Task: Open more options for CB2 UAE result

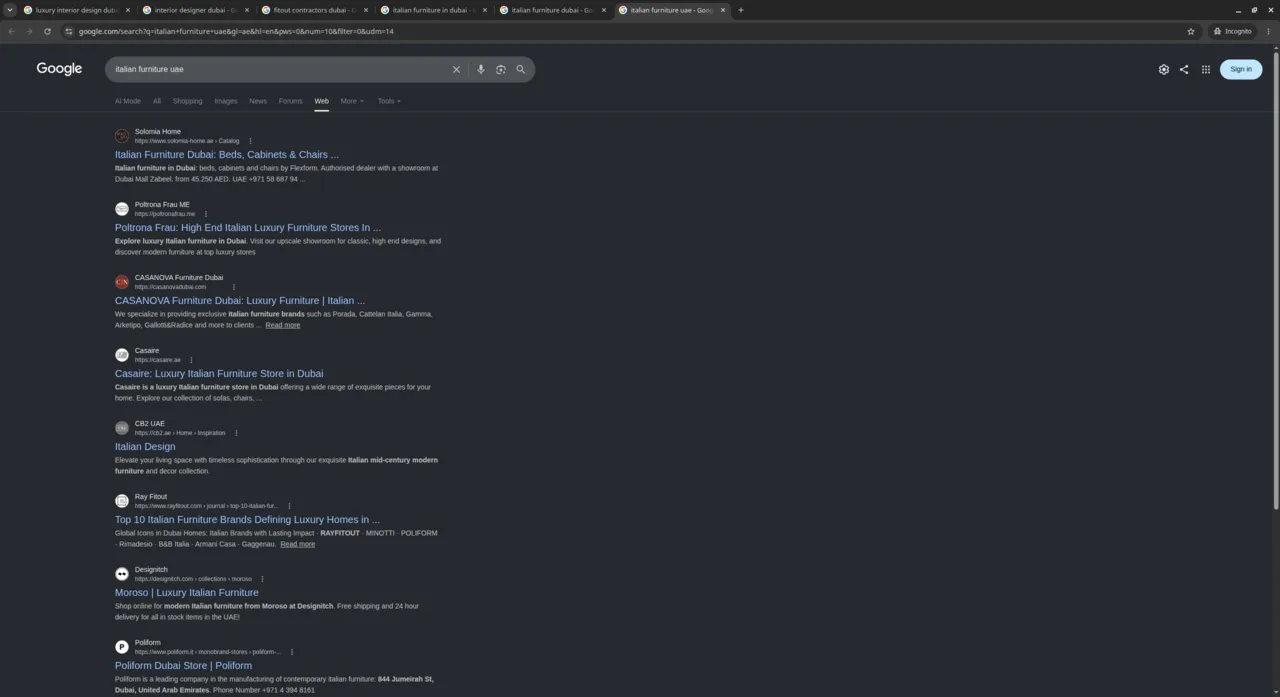Action: [236, 433]
